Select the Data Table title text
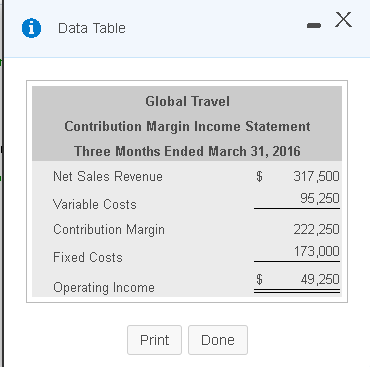This screenshot has height=367, width=370. [92, 28]
